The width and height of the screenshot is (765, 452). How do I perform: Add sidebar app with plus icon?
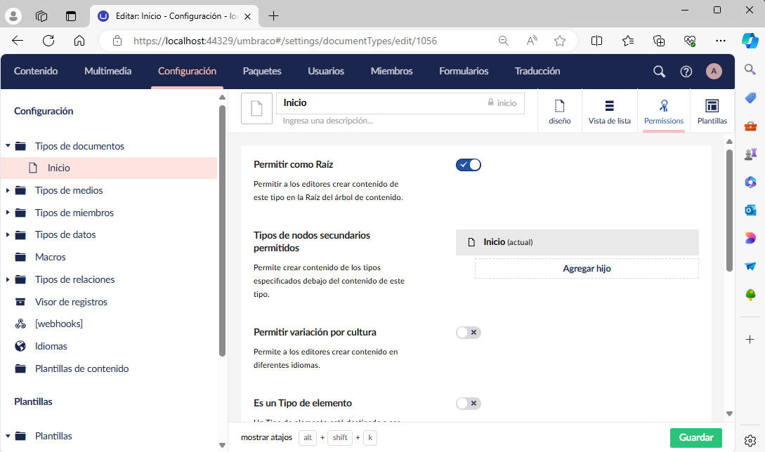(x=750, y=339)
